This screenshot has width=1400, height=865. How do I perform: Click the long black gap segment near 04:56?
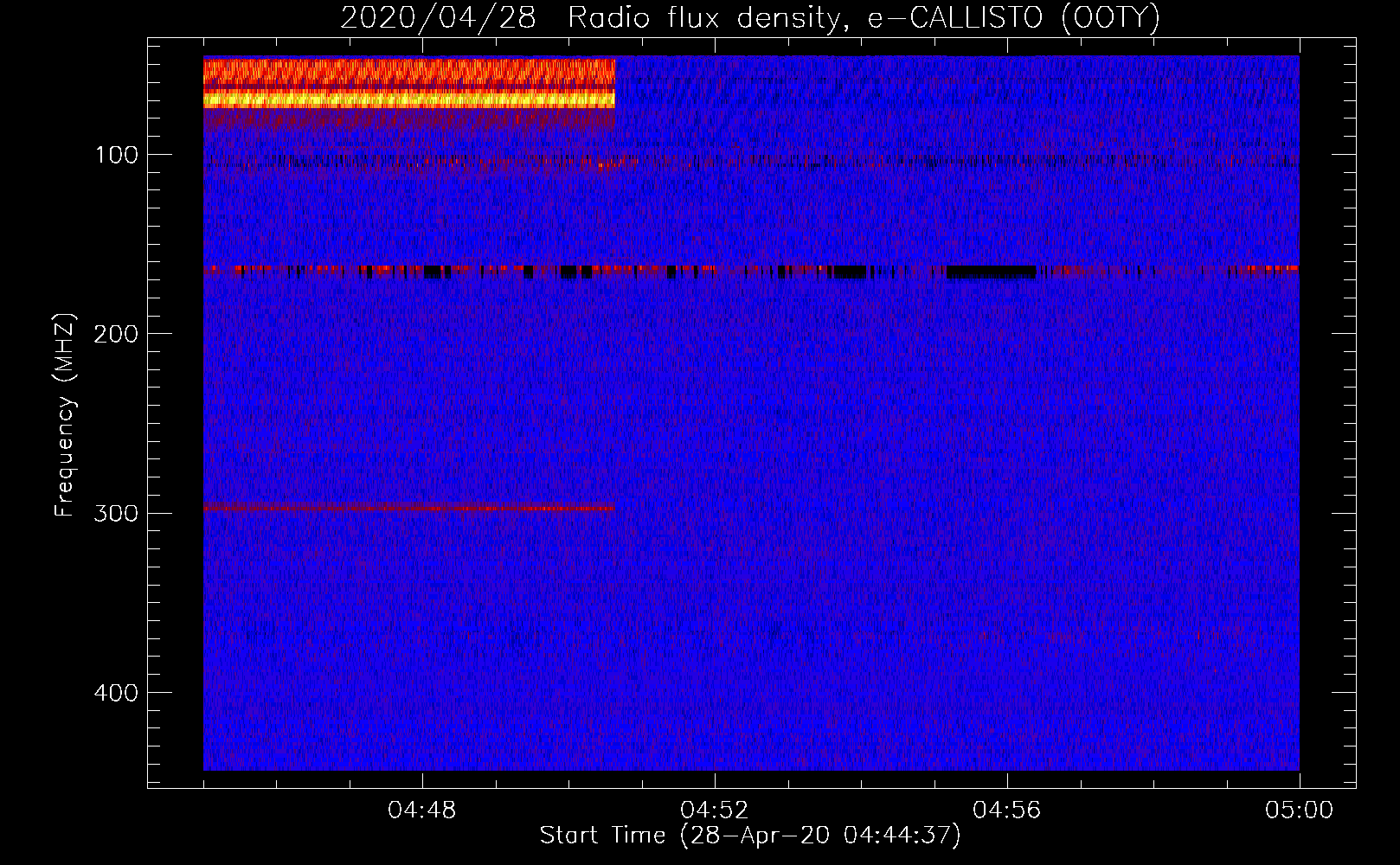[992, 272]
